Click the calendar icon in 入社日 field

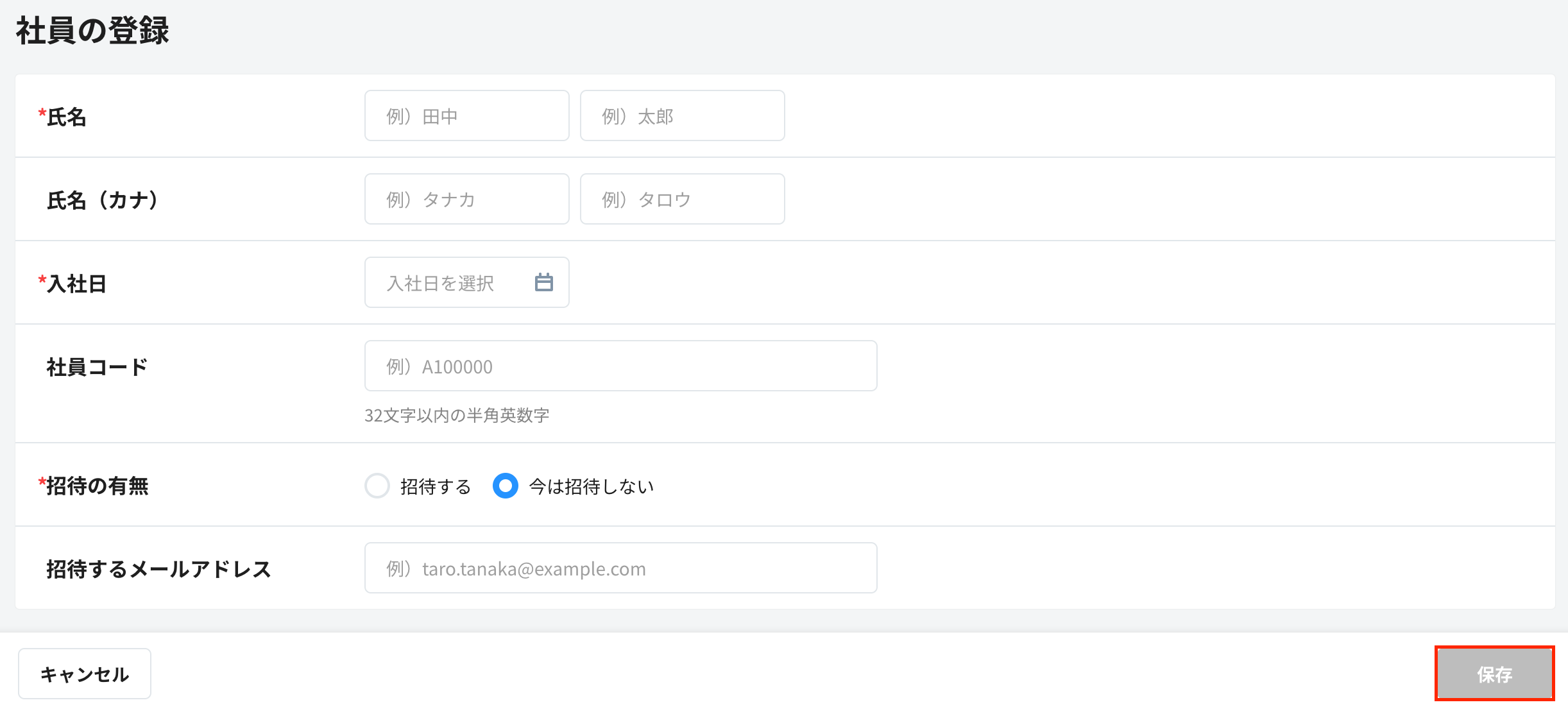point(543,282)
